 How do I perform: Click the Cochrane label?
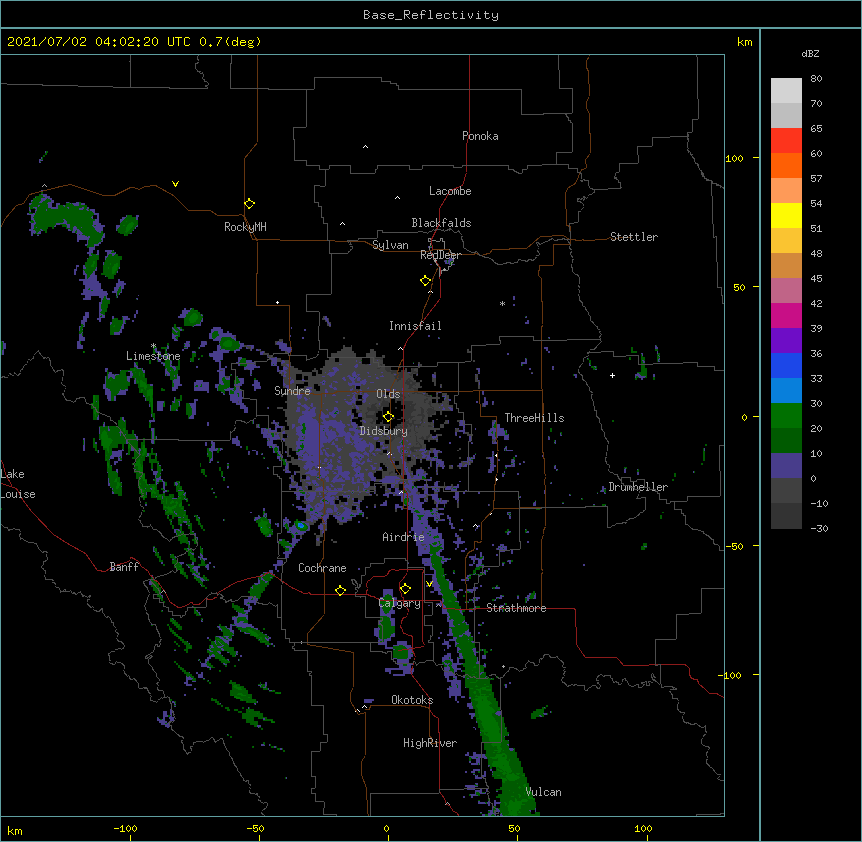click(x=322, y=568)
